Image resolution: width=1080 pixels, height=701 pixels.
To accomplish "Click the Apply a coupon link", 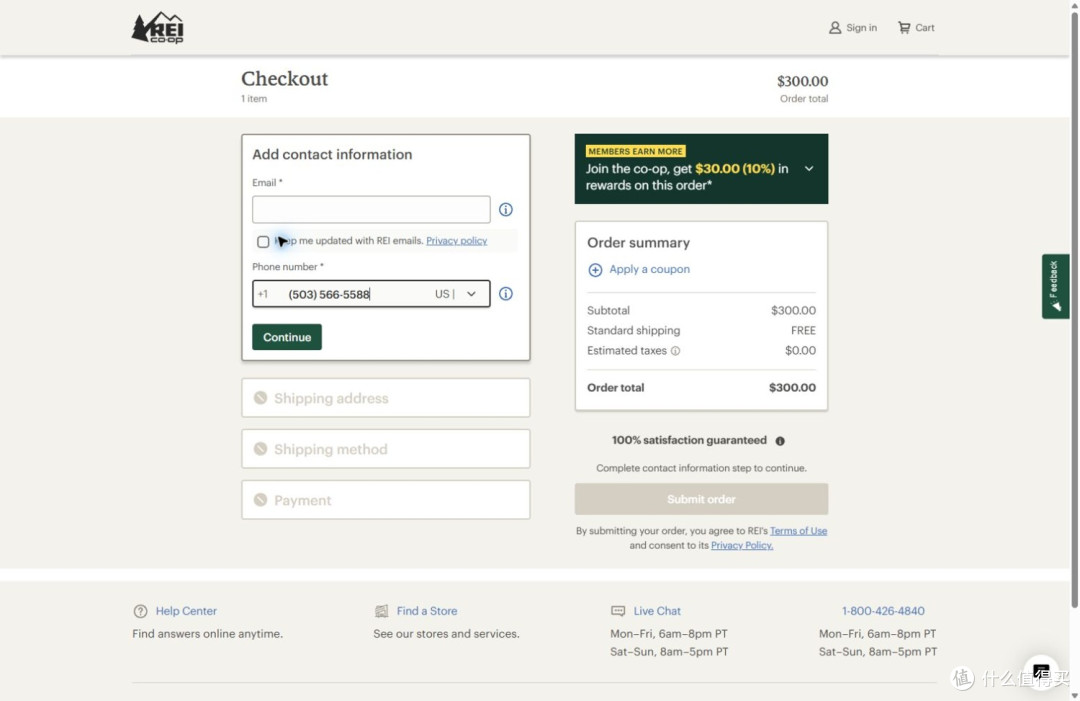I will click(x=650, y=269).
